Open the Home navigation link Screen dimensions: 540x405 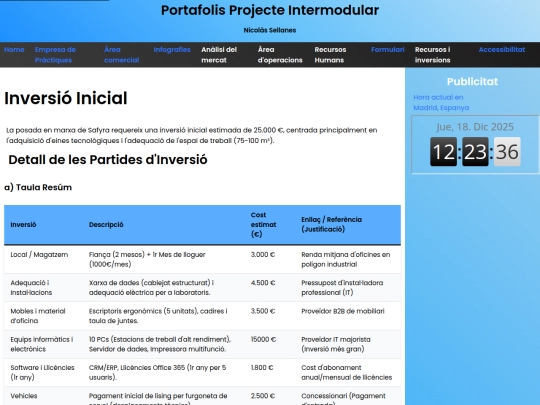click(14, 50)
